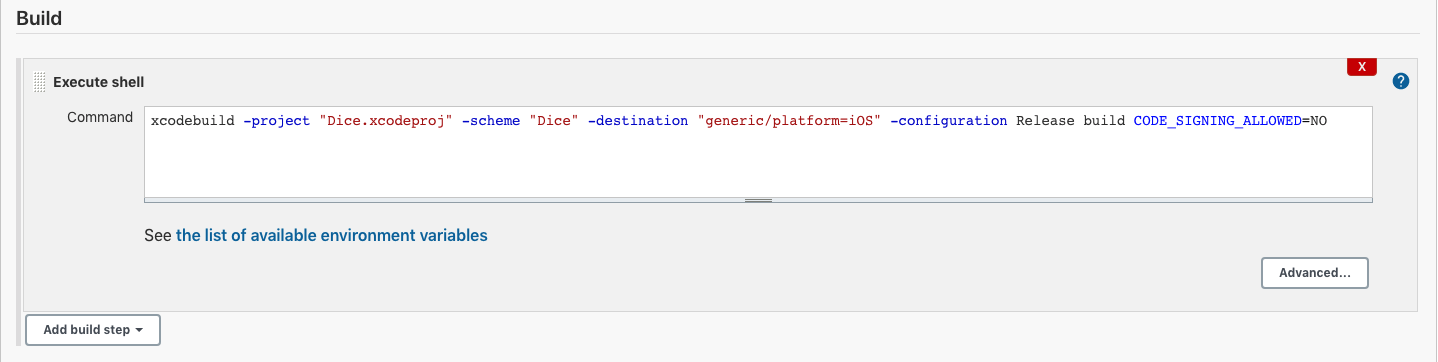Open the Advanced... options
The height and width of the screenshot is (362, 1438).
click(1315, 272)
